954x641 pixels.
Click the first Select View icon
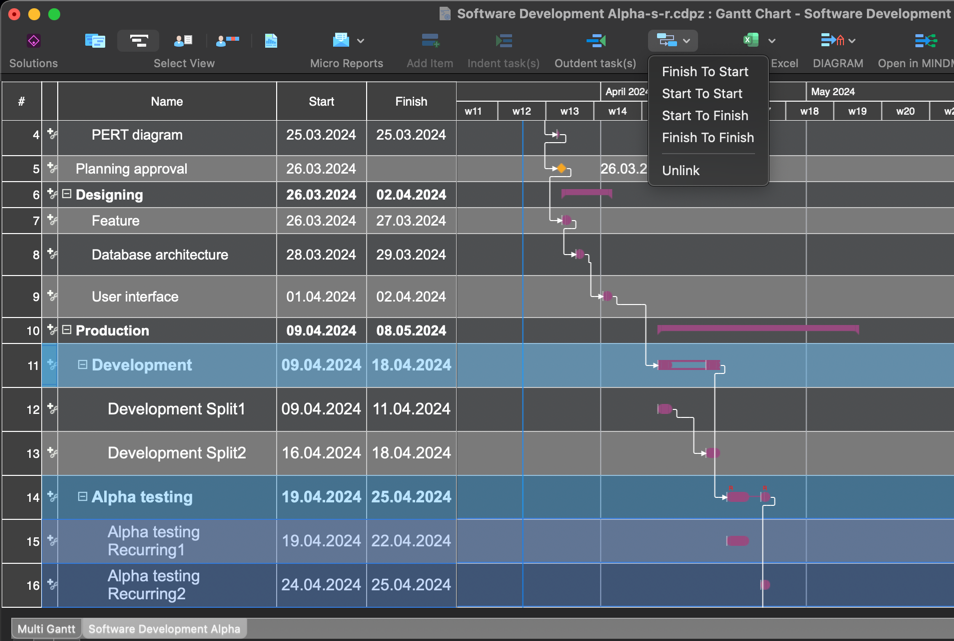pos(95,41)
